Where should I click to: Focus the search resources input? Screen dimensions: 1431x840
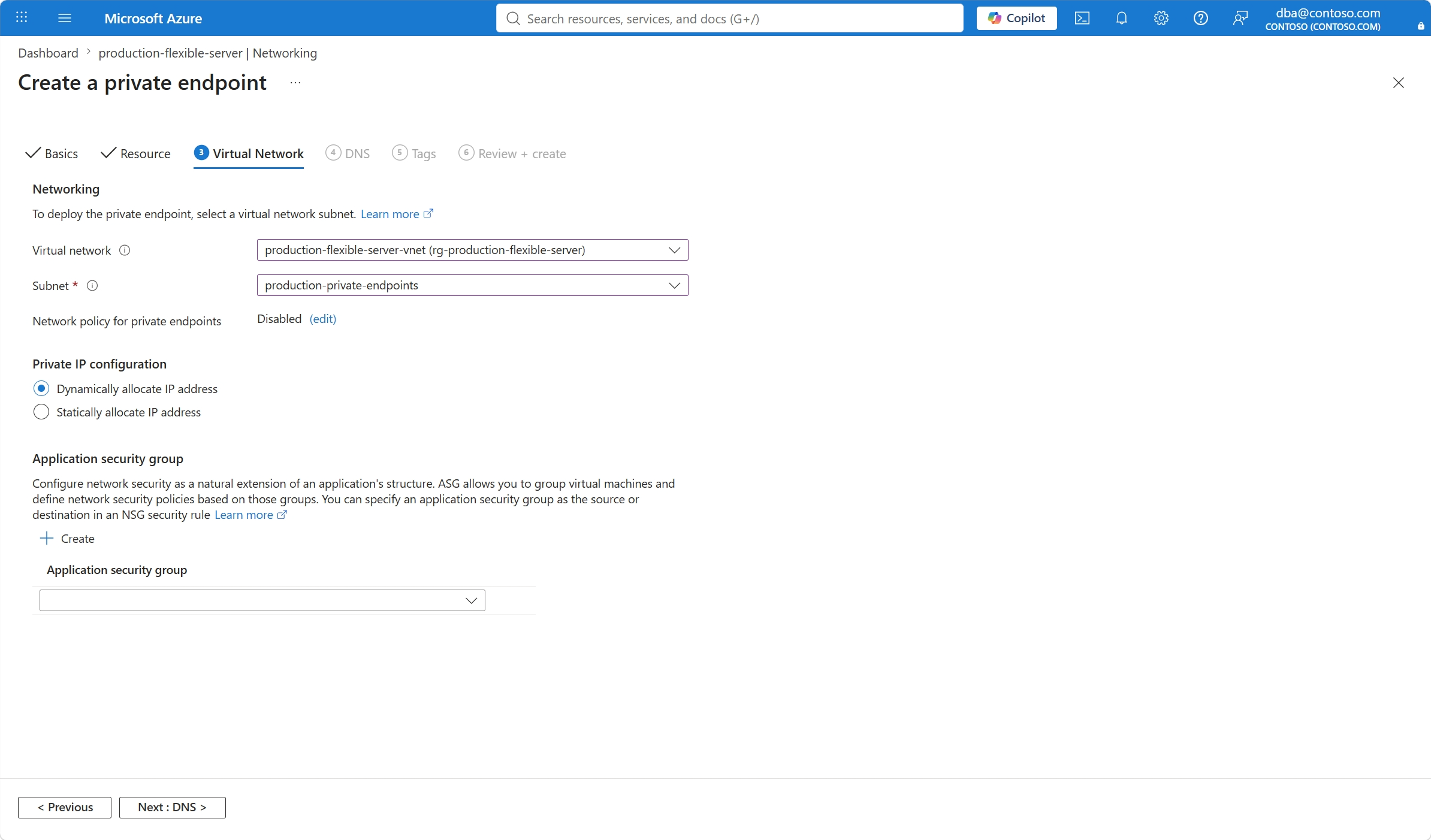coord(729,19)
